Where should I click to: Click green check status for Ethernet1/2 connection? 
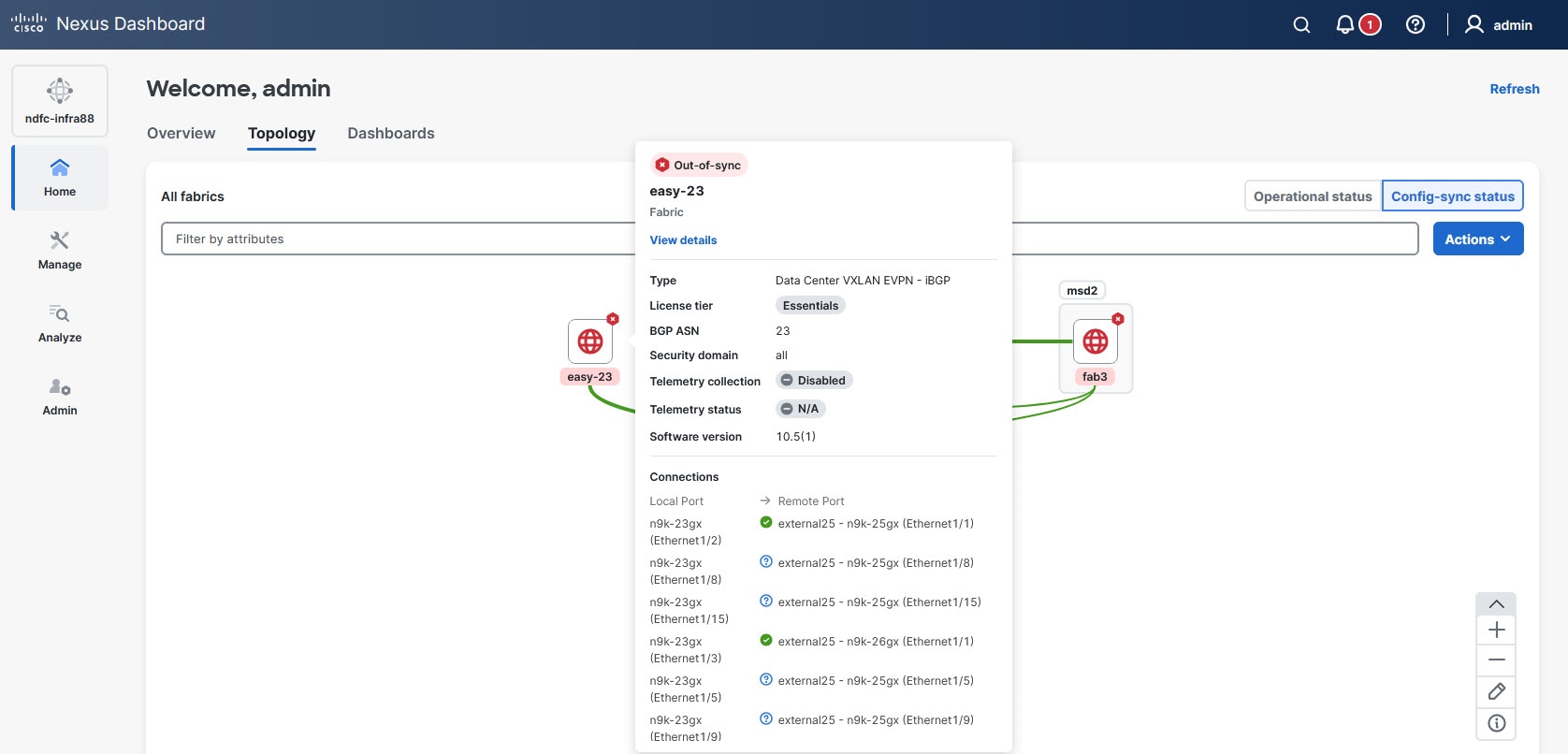pos(766,523)
